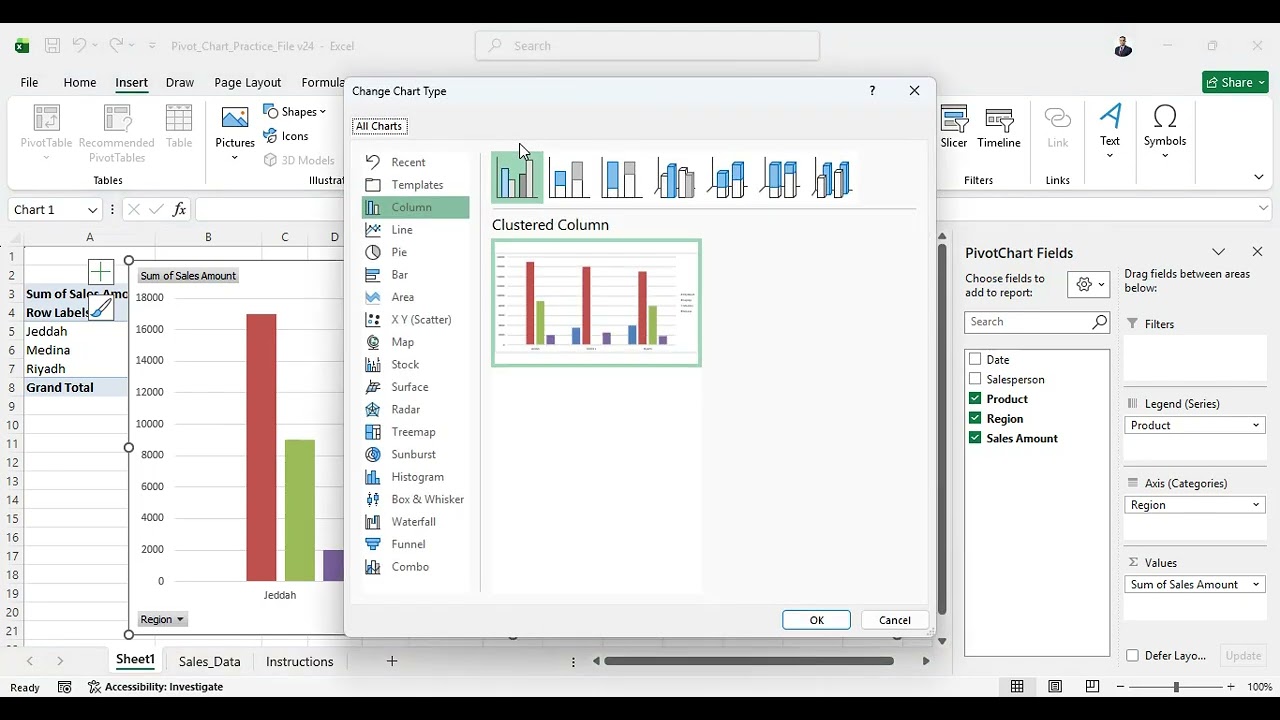Cancel the Change Chart Type dialog

pyautogui.click(x=894, y=620)
